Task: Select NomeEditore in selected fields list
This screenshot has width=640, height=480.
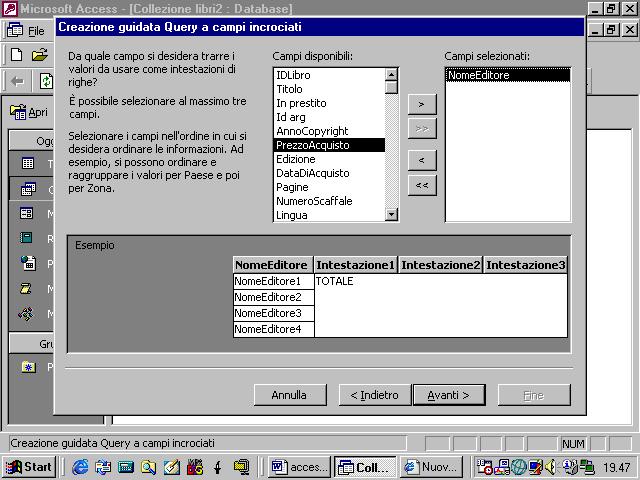Action: [508, 75]
